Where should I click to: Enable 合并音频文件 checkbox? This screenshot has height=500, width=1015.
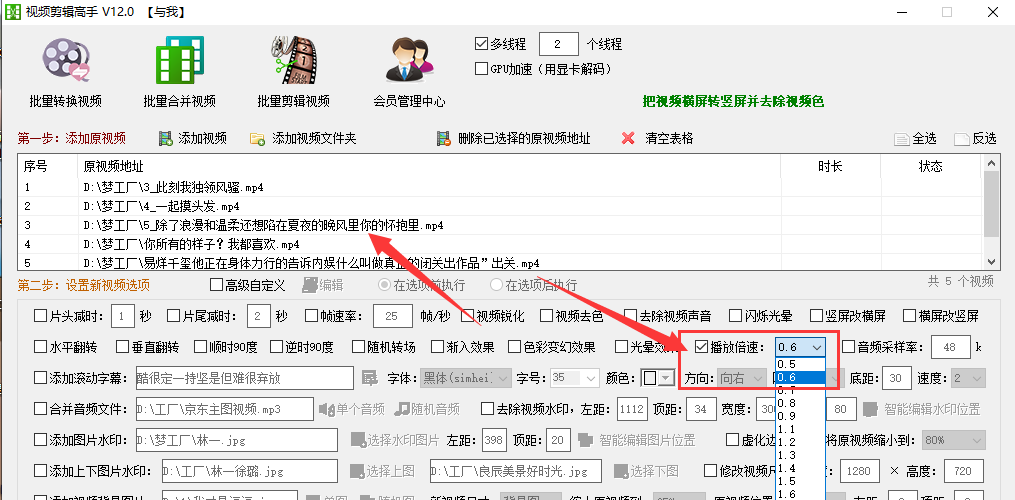[x=39, y=409]
